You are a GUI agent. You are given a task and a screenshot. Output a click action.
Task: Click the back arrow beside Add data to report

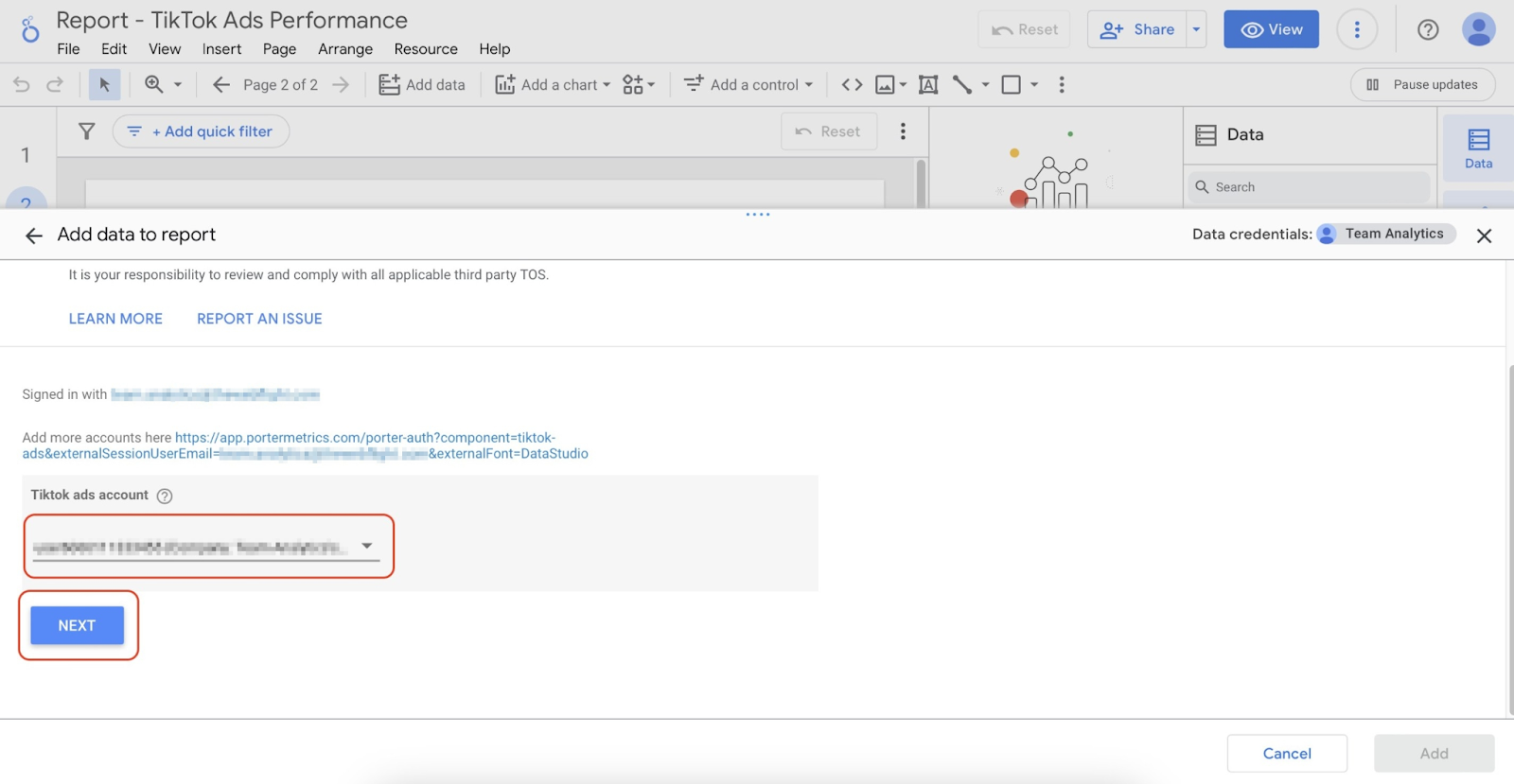tap(34, 235)
